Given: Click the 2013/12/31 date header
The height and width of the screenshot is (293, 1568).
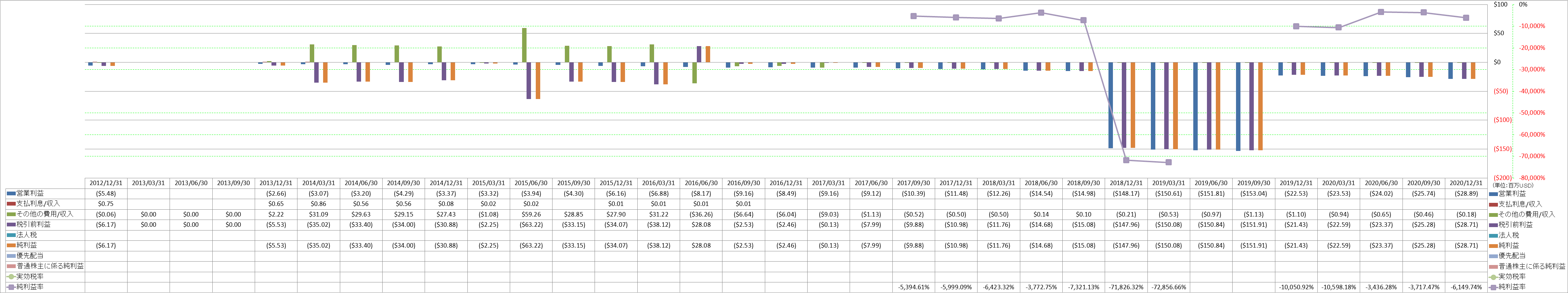Looking at the screenshot, I should click(x=276, y=183).
